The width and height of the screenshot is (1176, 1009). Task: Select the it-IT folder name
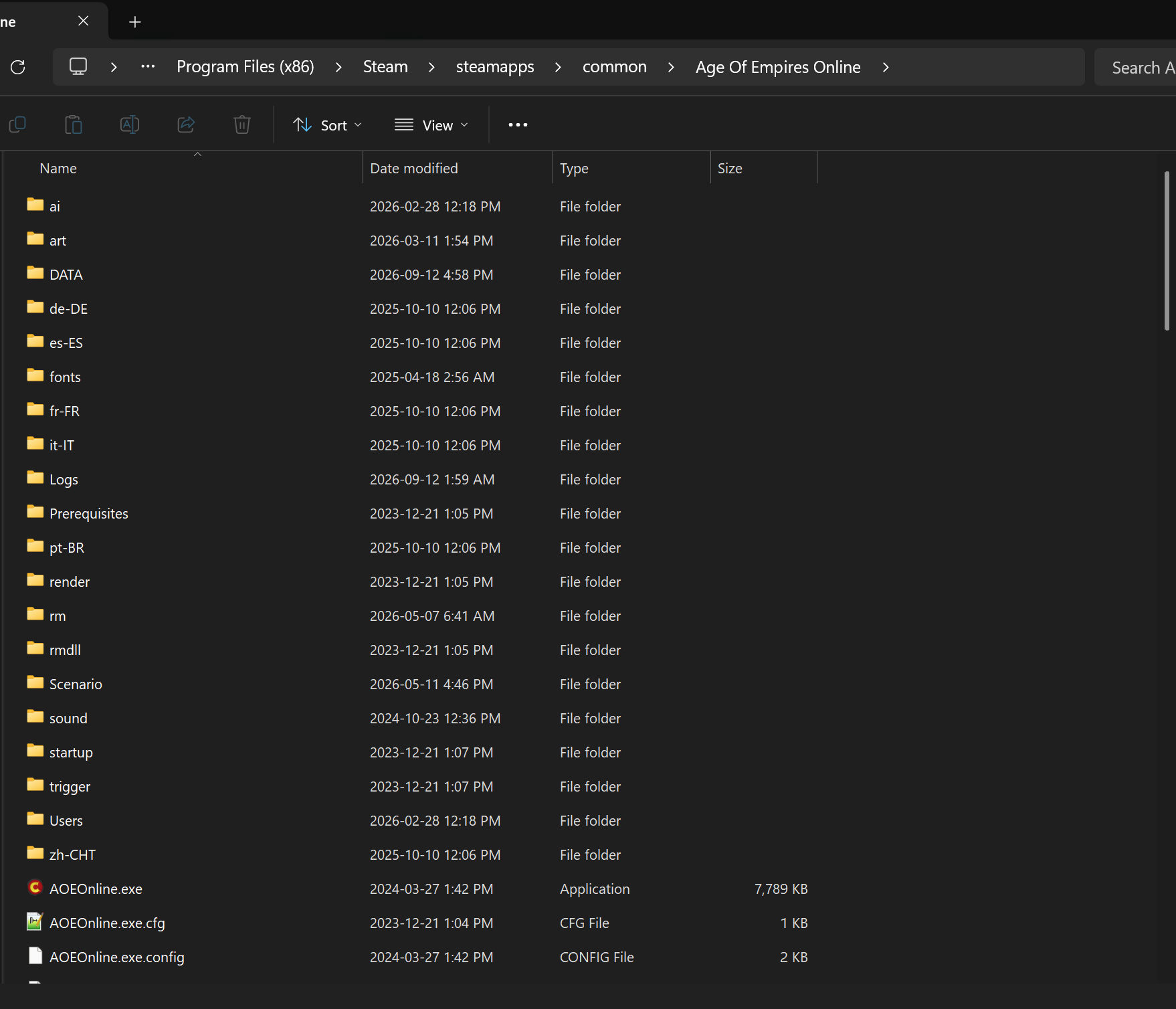[62, 445]
